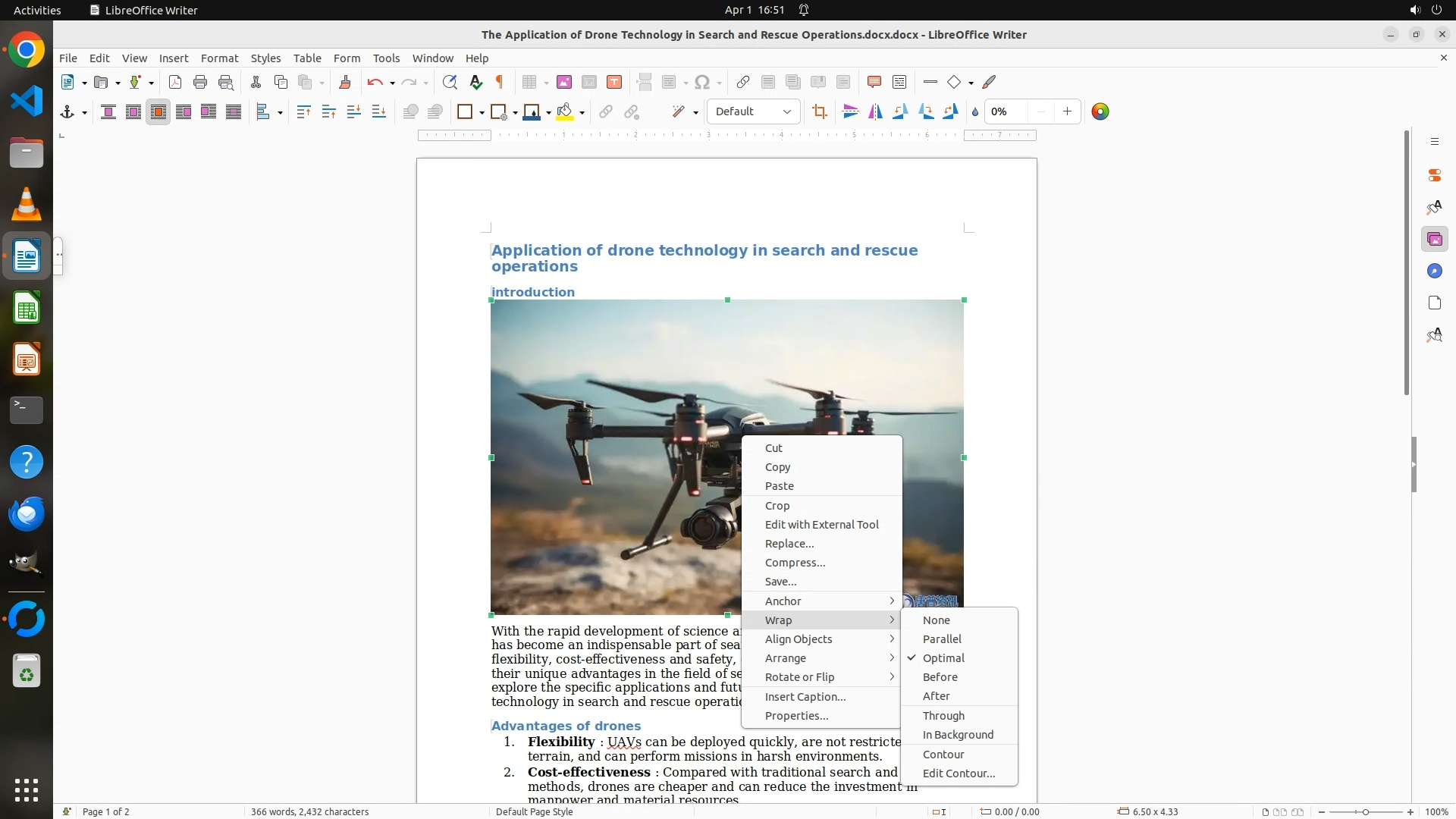
Task: Enable In Background wrap option
Action: [x=957, y=734]
